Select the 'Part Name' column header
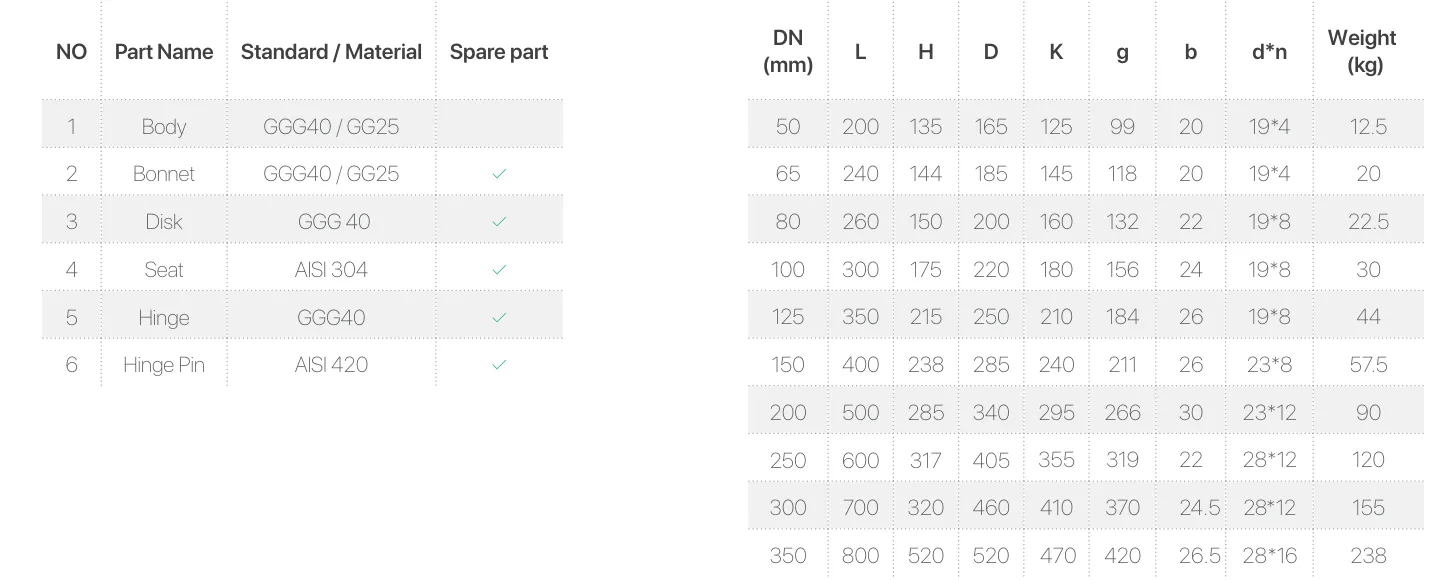Screen dimensions: 1453x580 [164, 52]
